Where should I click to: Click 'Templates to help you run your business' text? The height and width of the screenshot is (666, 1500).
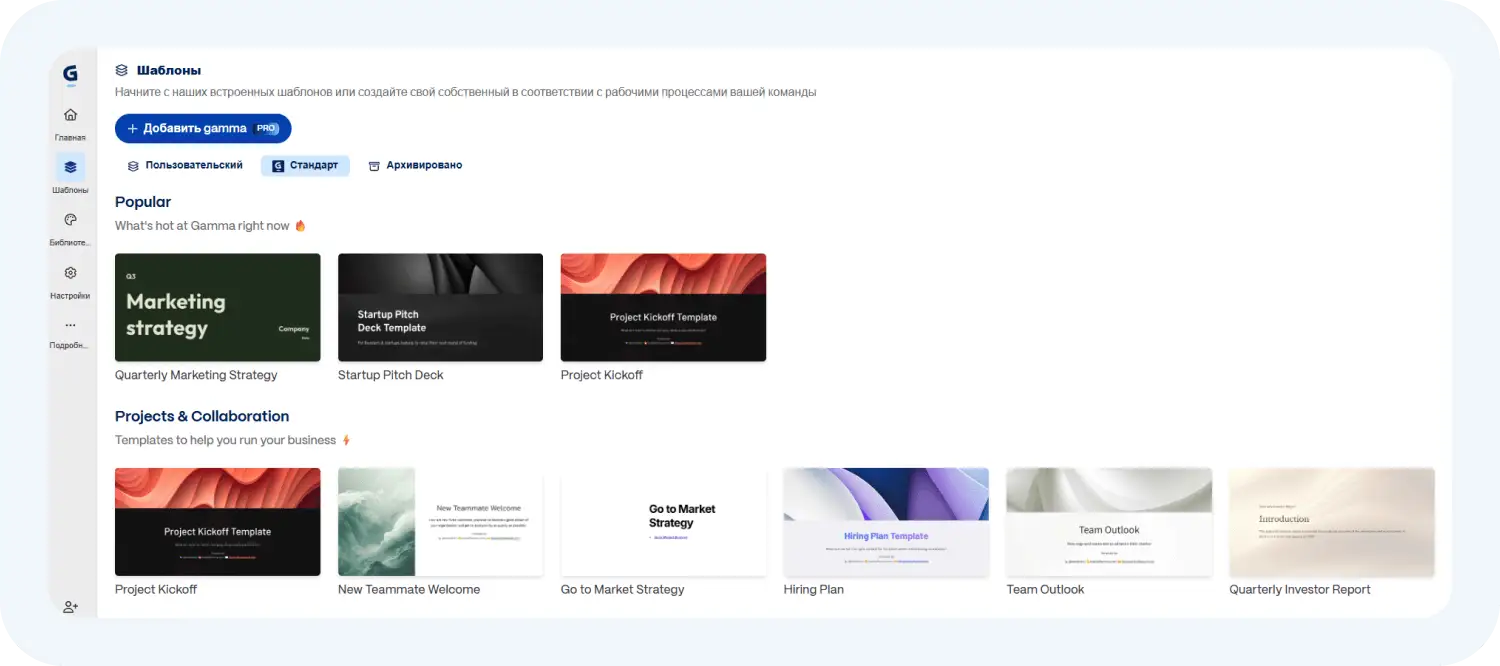coord(225,440)
